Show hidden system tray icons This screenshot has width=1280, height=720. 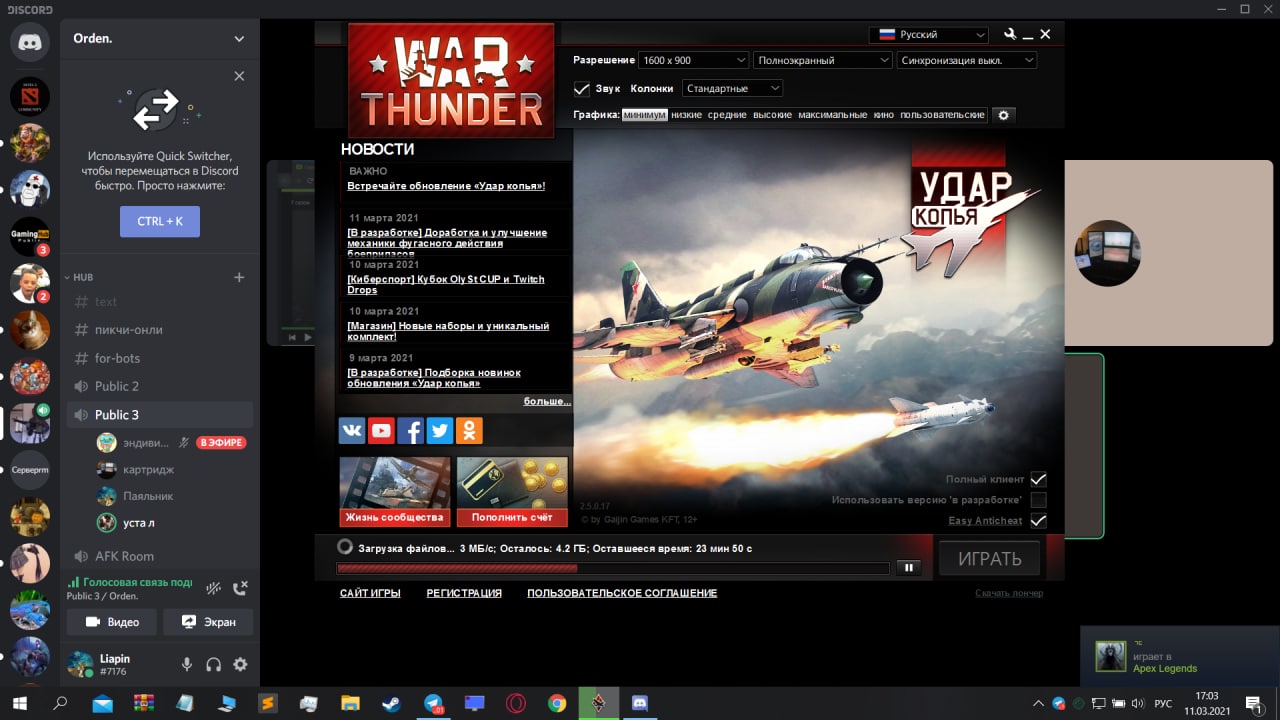pos(1038,703)
